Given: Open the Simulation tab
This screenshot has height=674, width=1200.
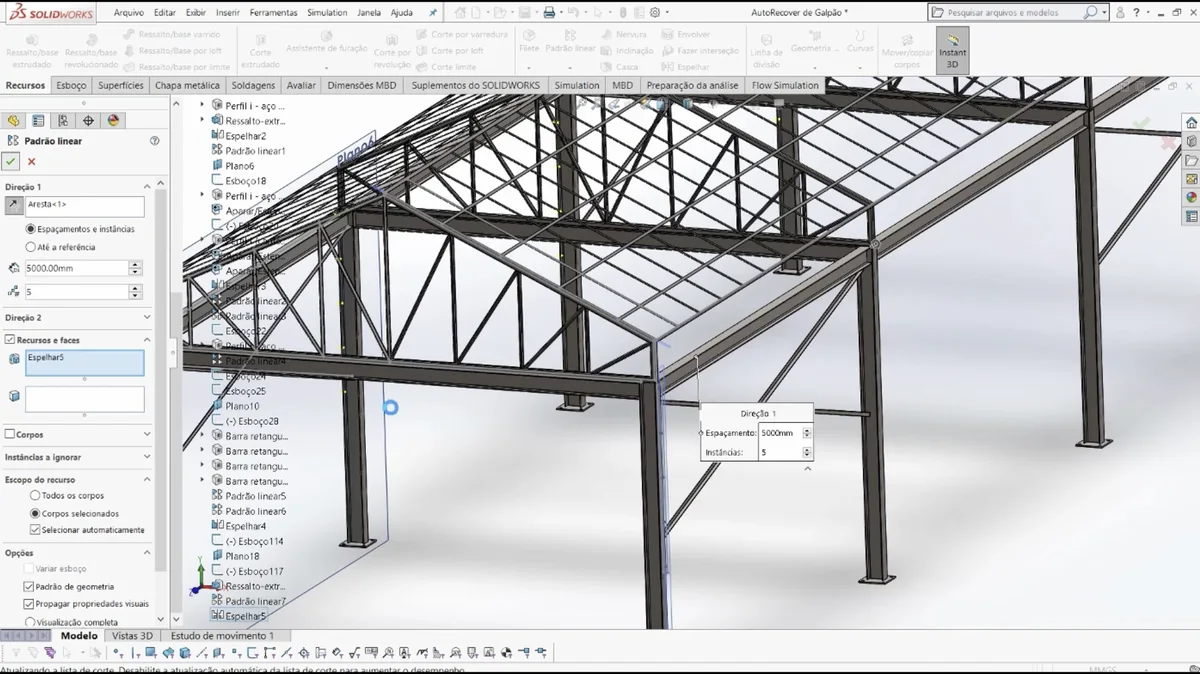Looking at the screenshot, I should point(577,85).
